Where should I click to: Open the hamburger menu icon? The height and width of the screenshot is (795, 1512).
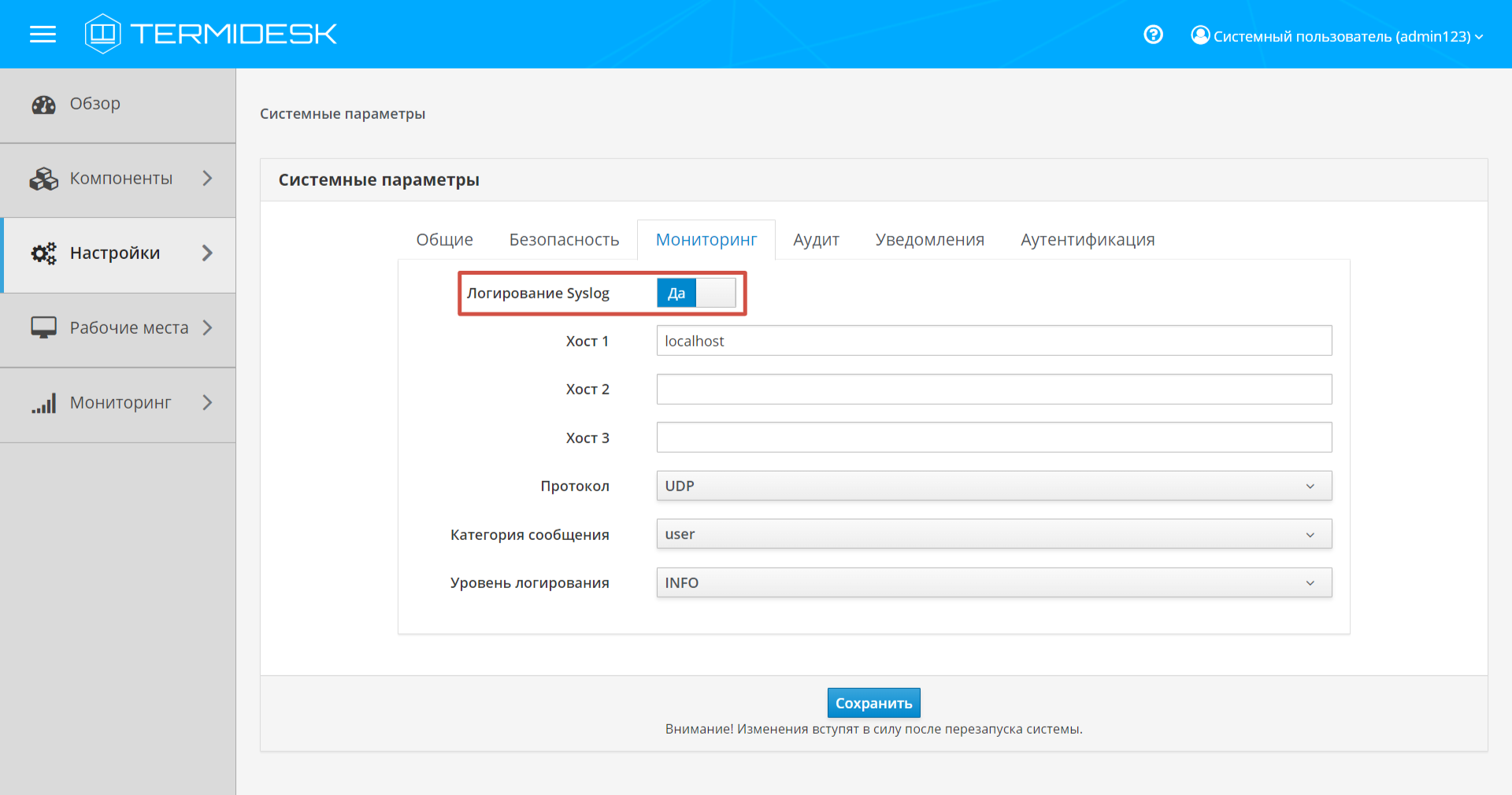tap(43, 34)
